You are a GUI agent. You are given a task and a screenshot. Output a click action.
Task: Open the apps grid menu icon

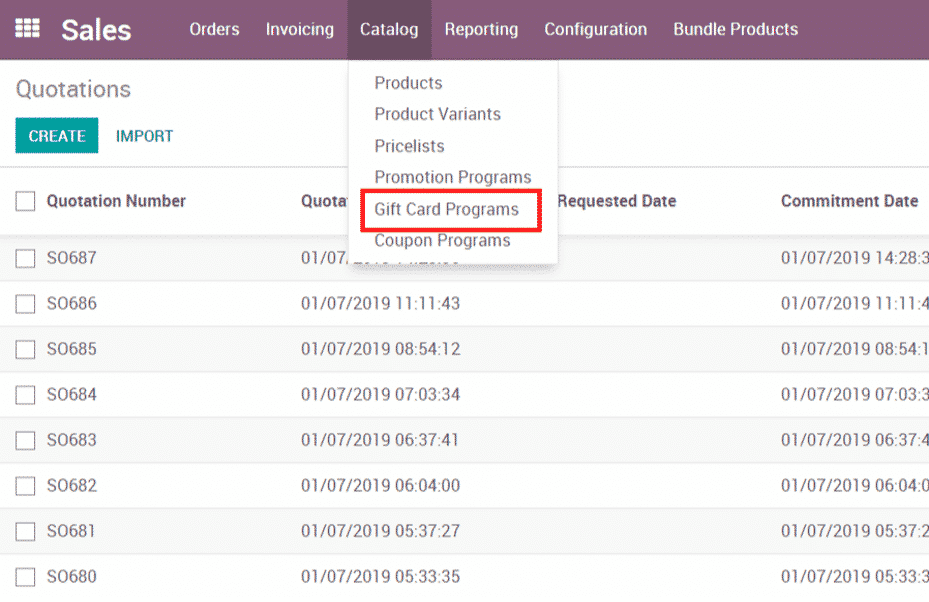point(27,29)
